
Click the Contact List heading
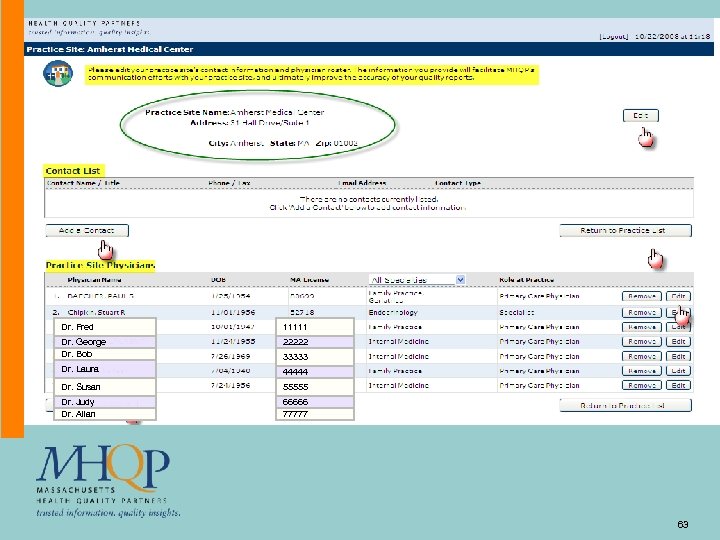pos(73,171)
